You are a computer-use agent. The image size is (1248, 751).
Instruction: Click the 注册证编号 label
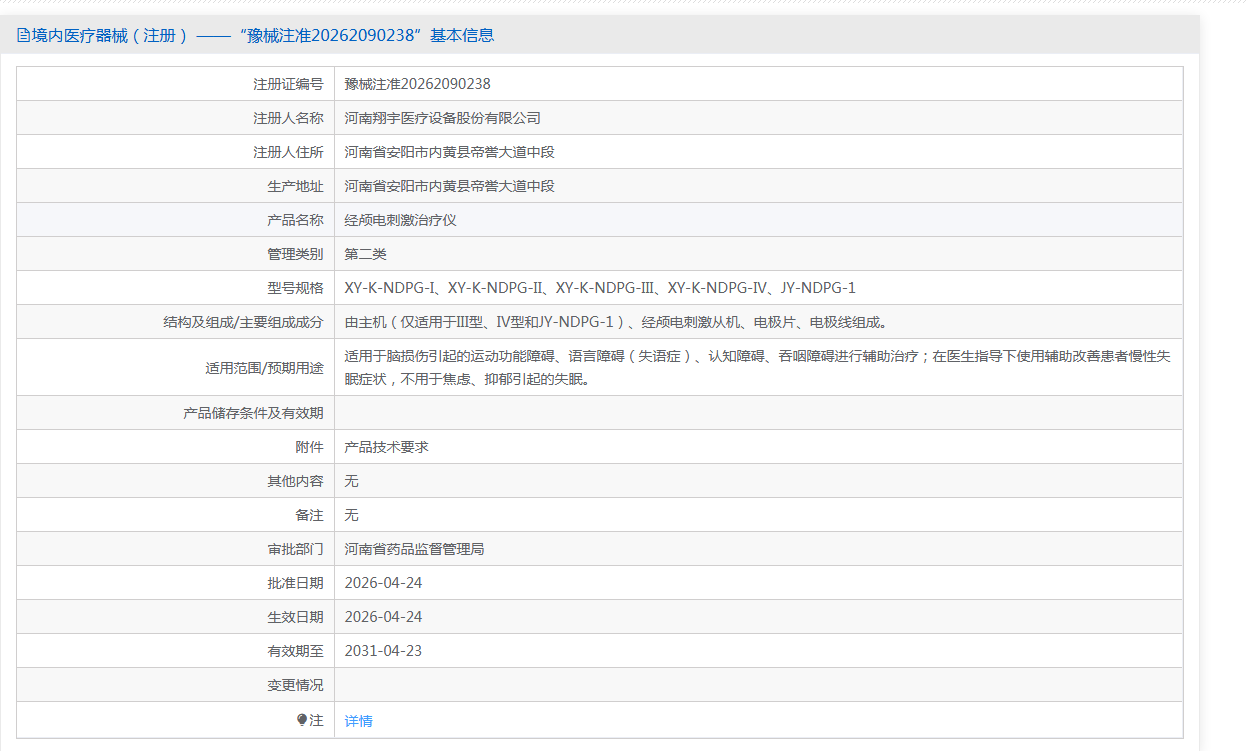pyautogui.click(x=288, y=84)
